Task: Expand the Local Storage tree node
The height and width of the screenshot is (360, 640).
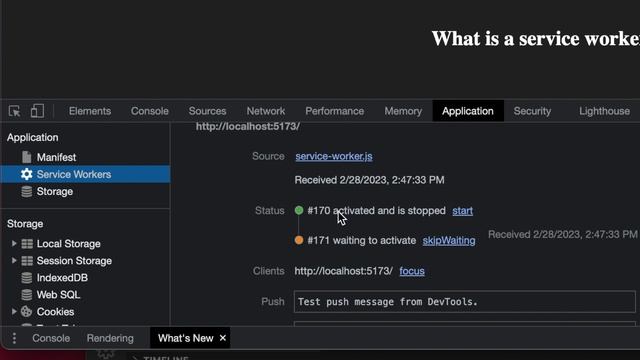Action: 14,244
